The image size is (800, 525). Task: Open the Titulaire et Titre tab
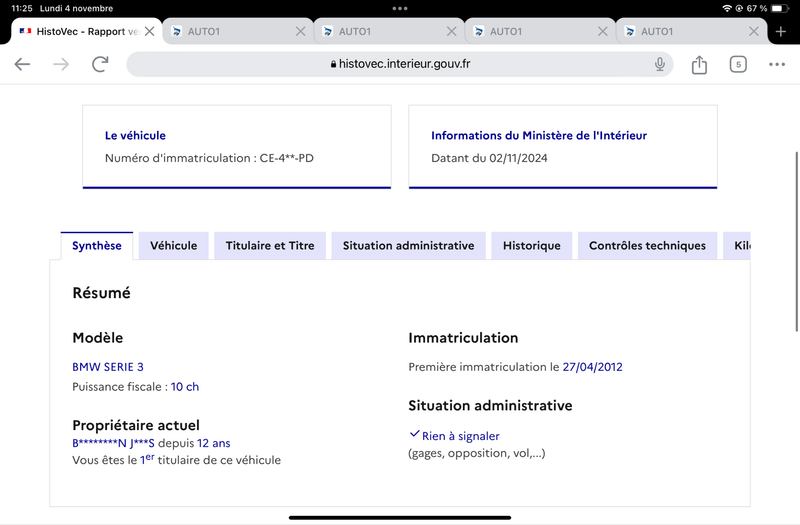270,246
